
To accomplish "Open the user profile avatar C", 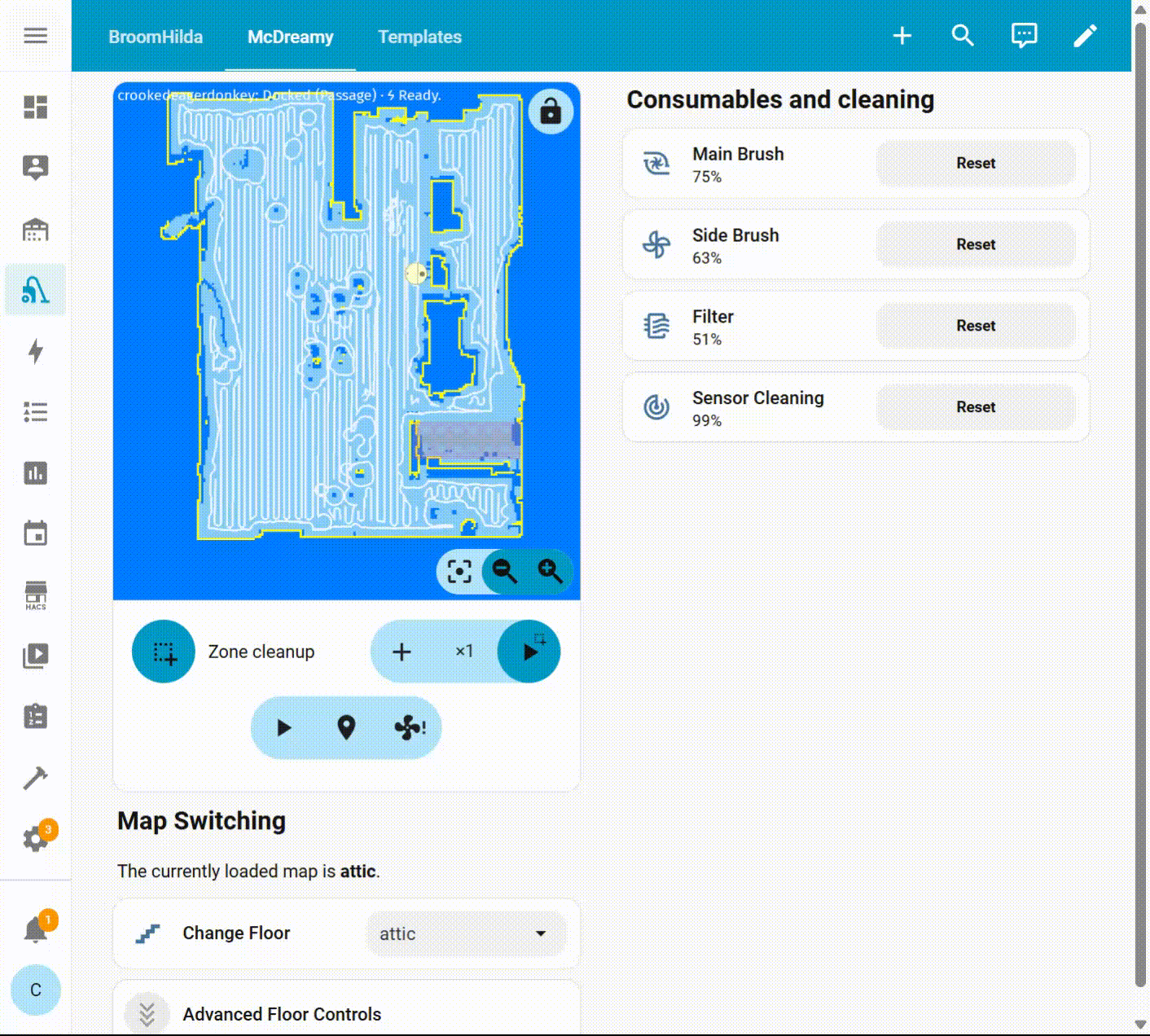I will pos(35,990).
